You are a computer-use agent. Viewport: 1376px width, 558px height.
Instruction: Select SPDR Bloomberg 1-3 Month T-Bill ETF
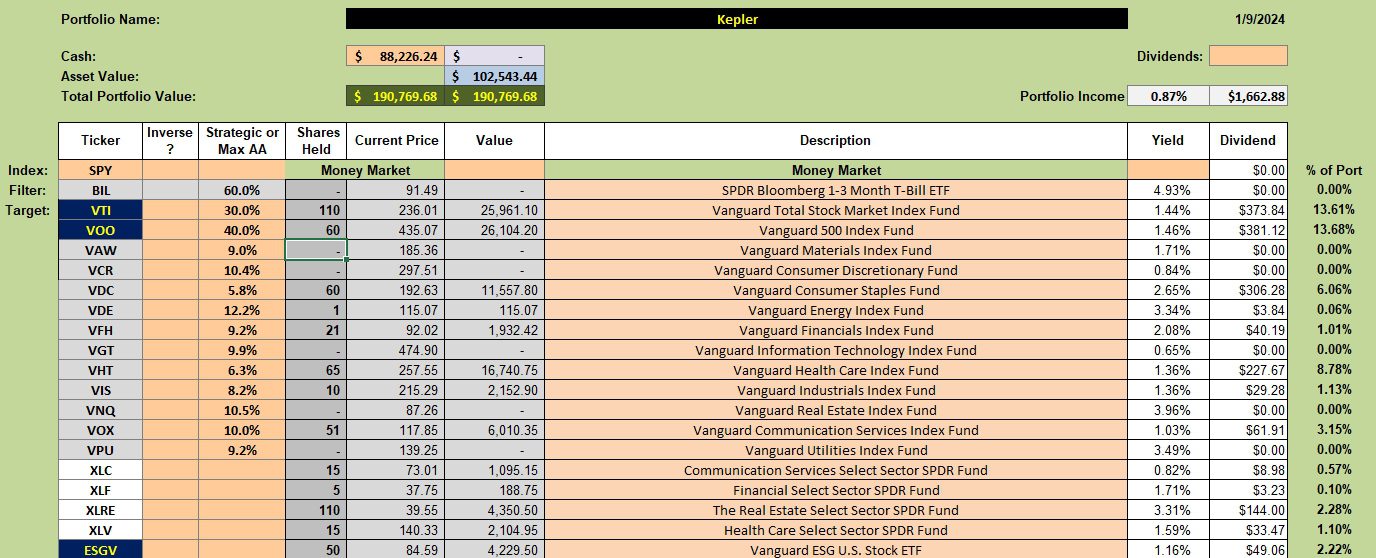pos(835,190)
